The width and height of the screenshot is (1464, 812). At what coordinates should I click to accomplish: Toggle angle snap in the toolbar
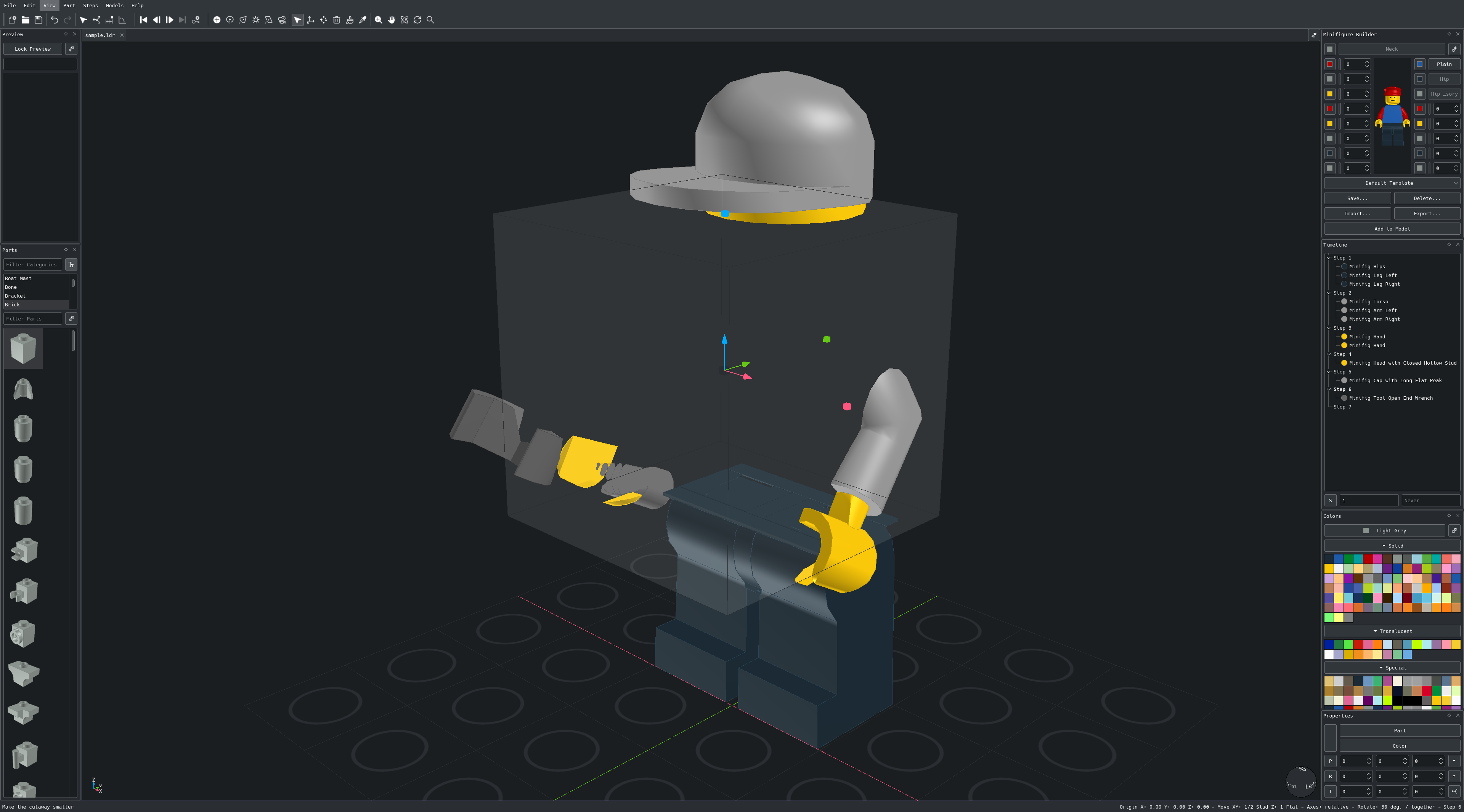click(122, 20)
